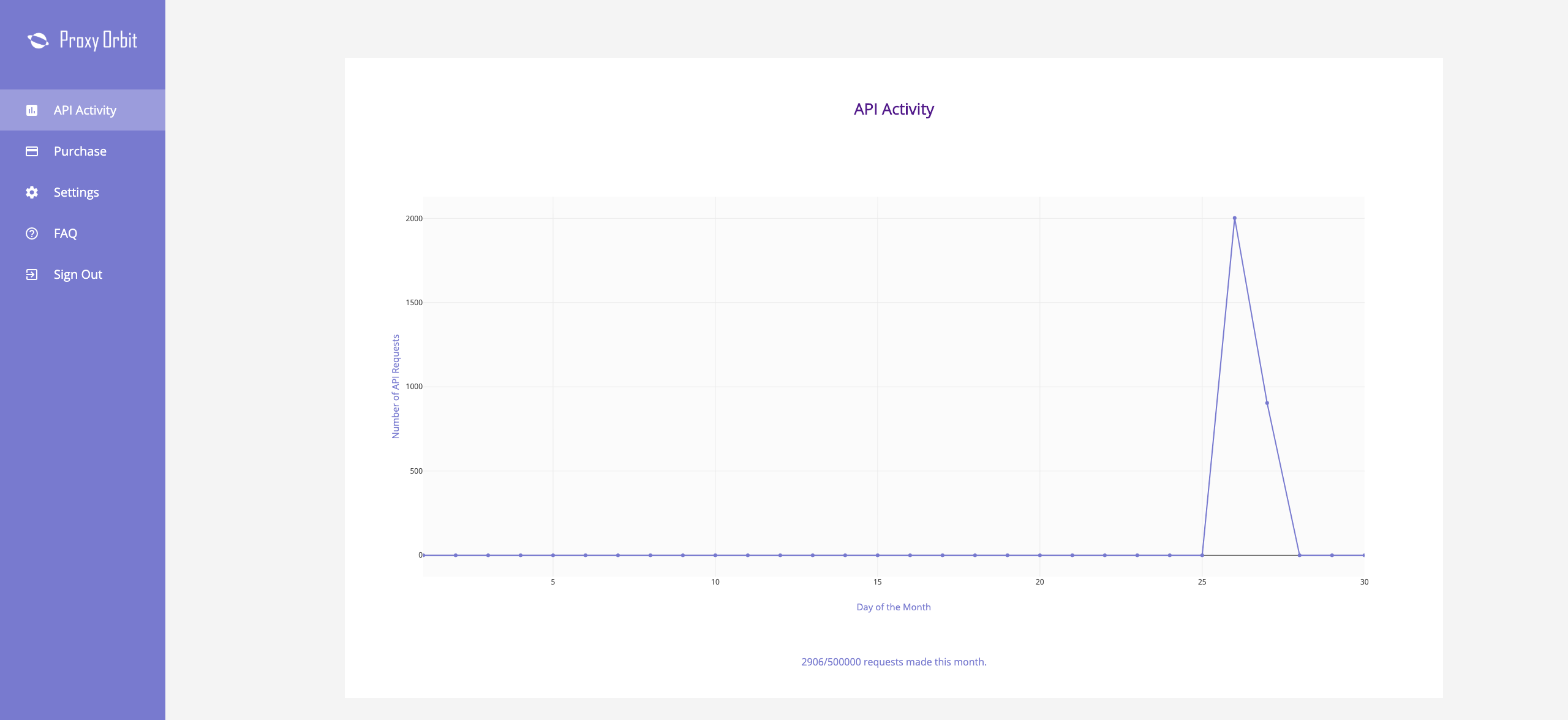Click the Sign Out arrow icon
Screen dimensions: 1568x720
point(32,275)
